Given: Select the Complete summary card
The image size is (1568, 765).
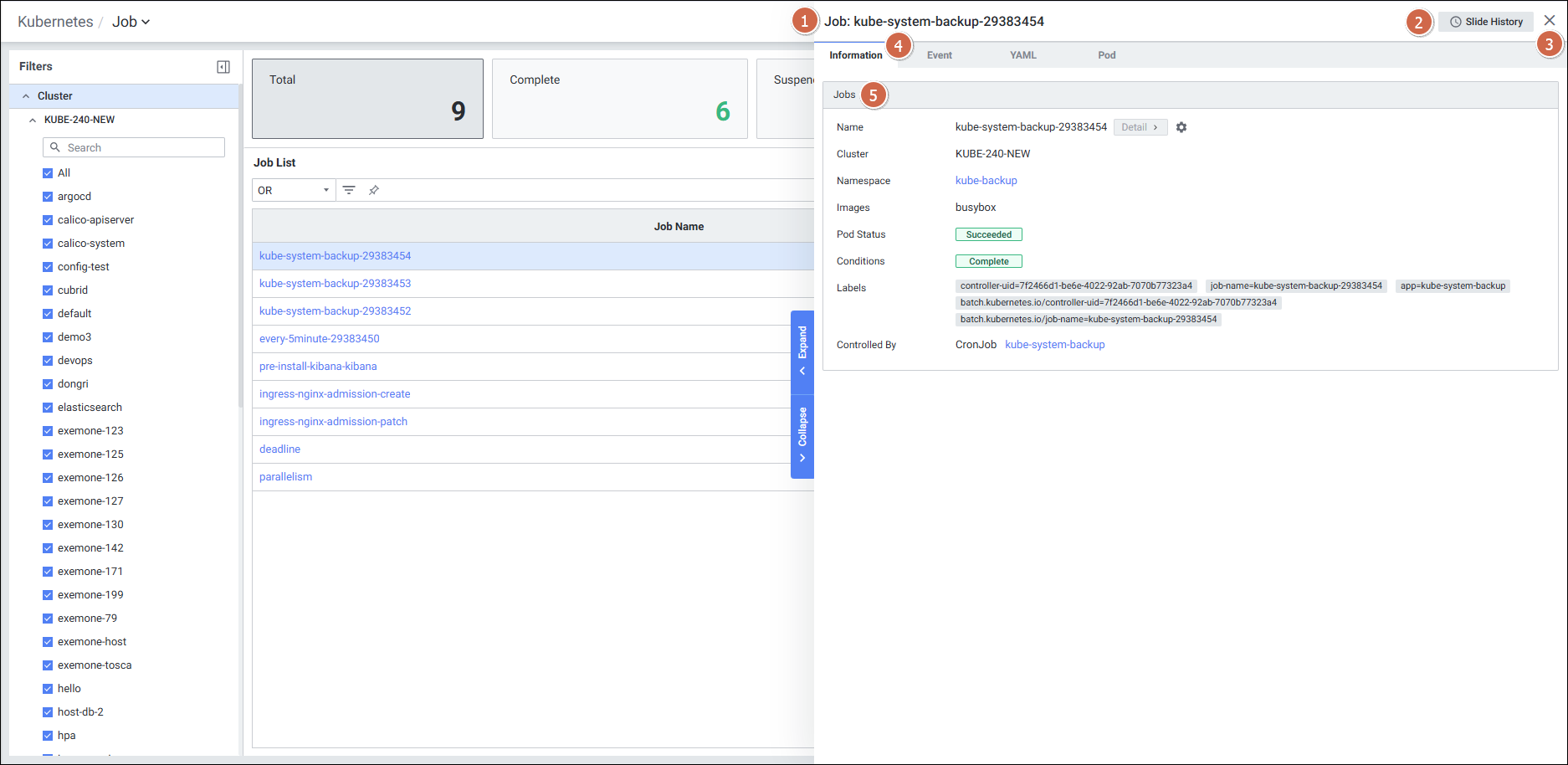Looking at the screenshot, I should (x=619, y=99).
